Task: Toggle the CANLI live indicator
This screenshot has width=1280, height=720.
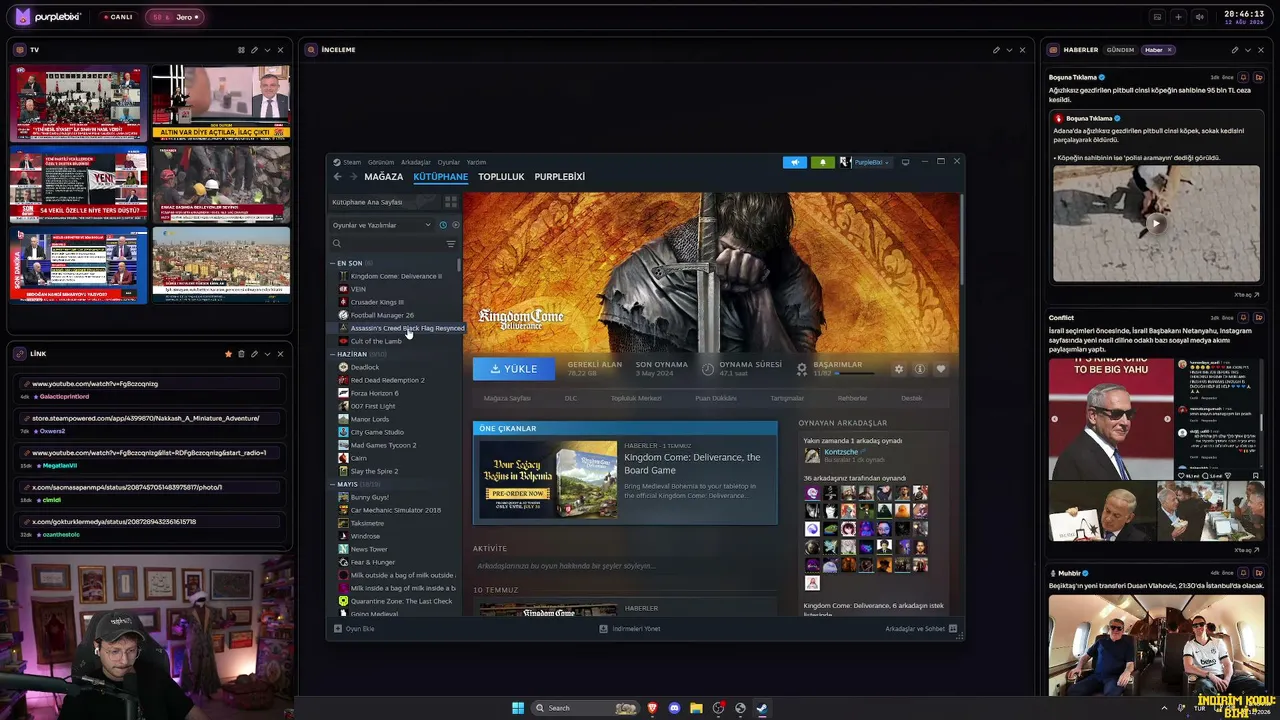Action: [x=118, y=17]
